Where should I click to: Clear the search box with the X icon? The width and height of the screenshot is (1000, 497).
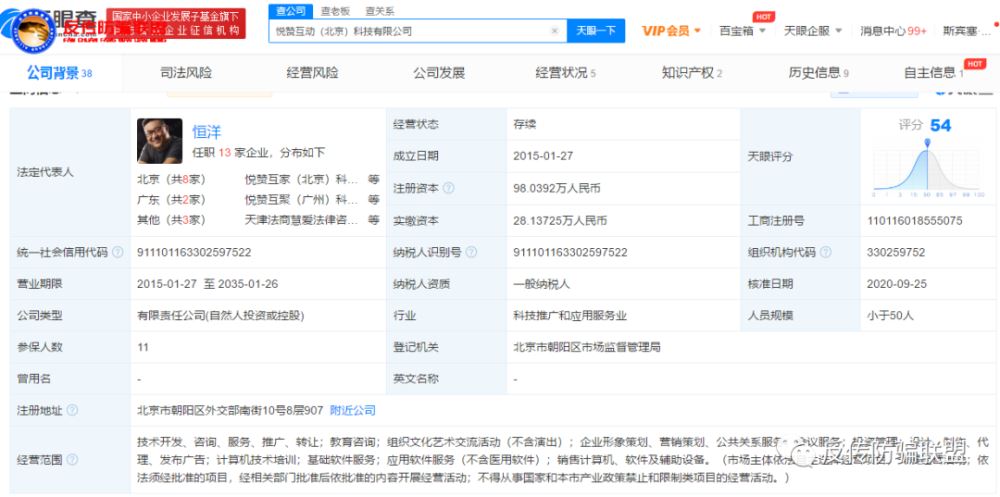[x=555, y=31]
